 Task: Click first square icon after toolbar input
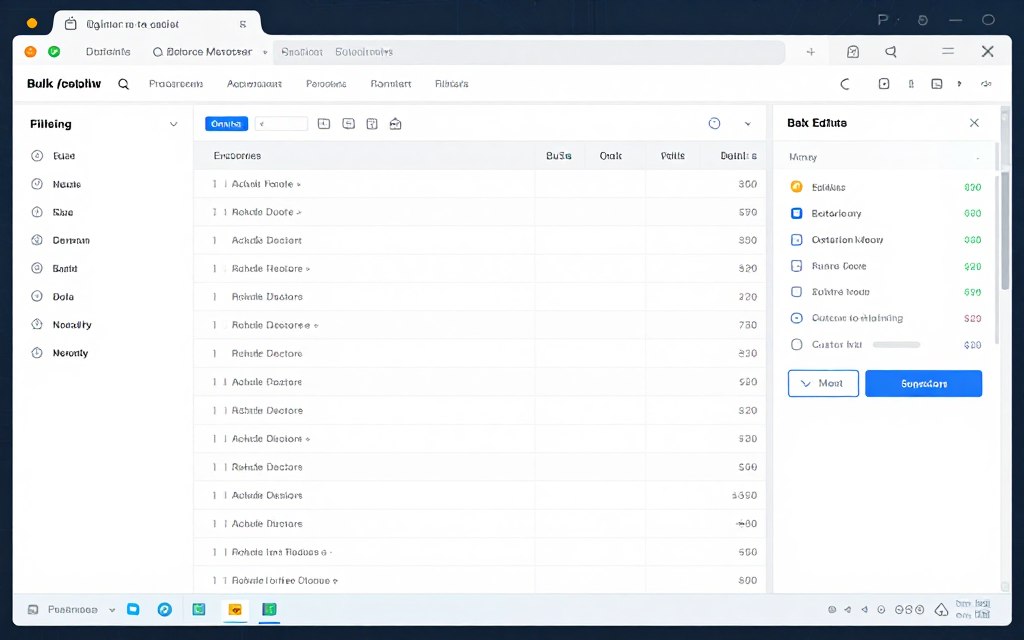click(324, 123)
